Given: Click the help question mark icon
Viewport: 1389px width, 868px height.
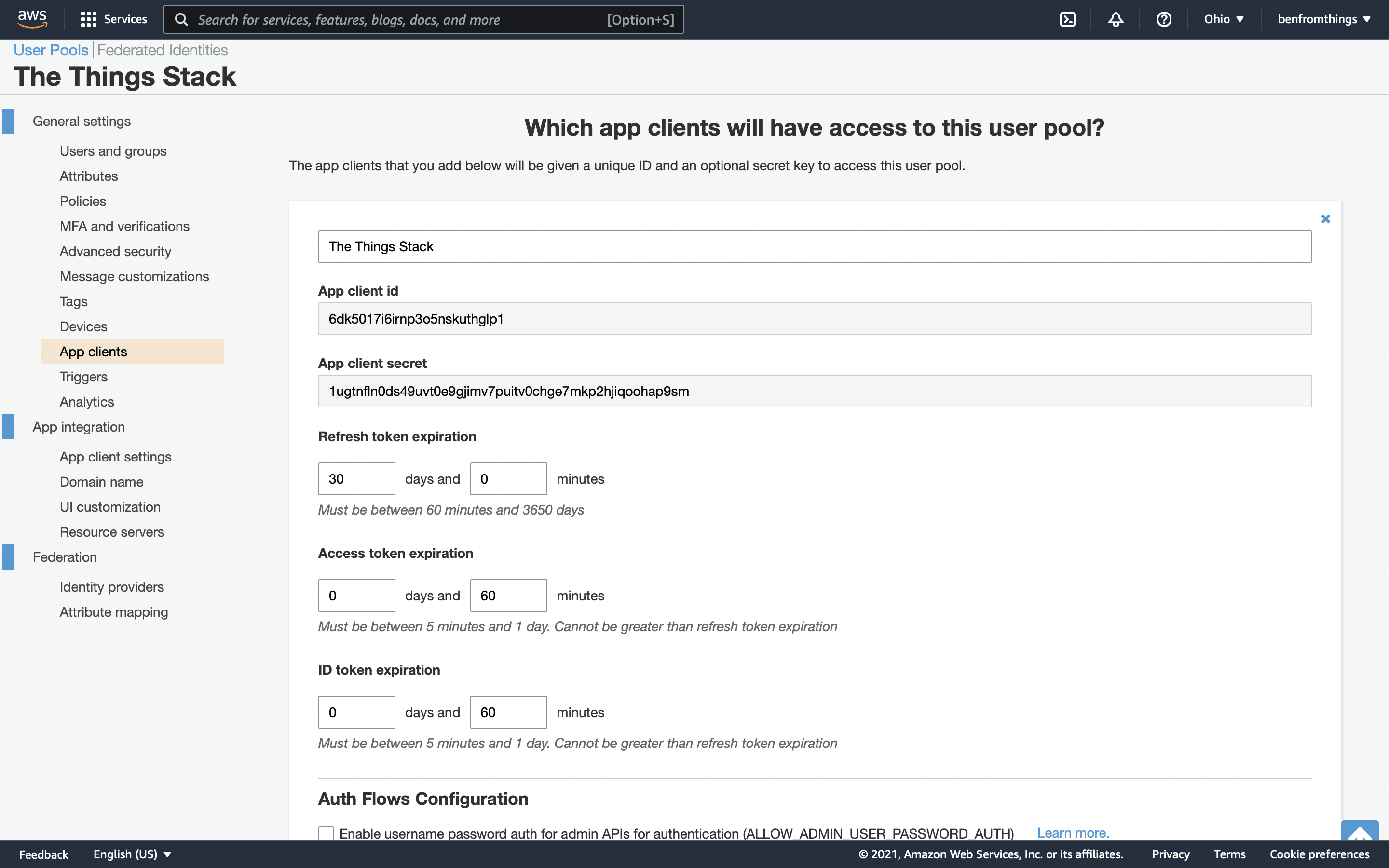Looking at the screenshot, I should 1163,19.
